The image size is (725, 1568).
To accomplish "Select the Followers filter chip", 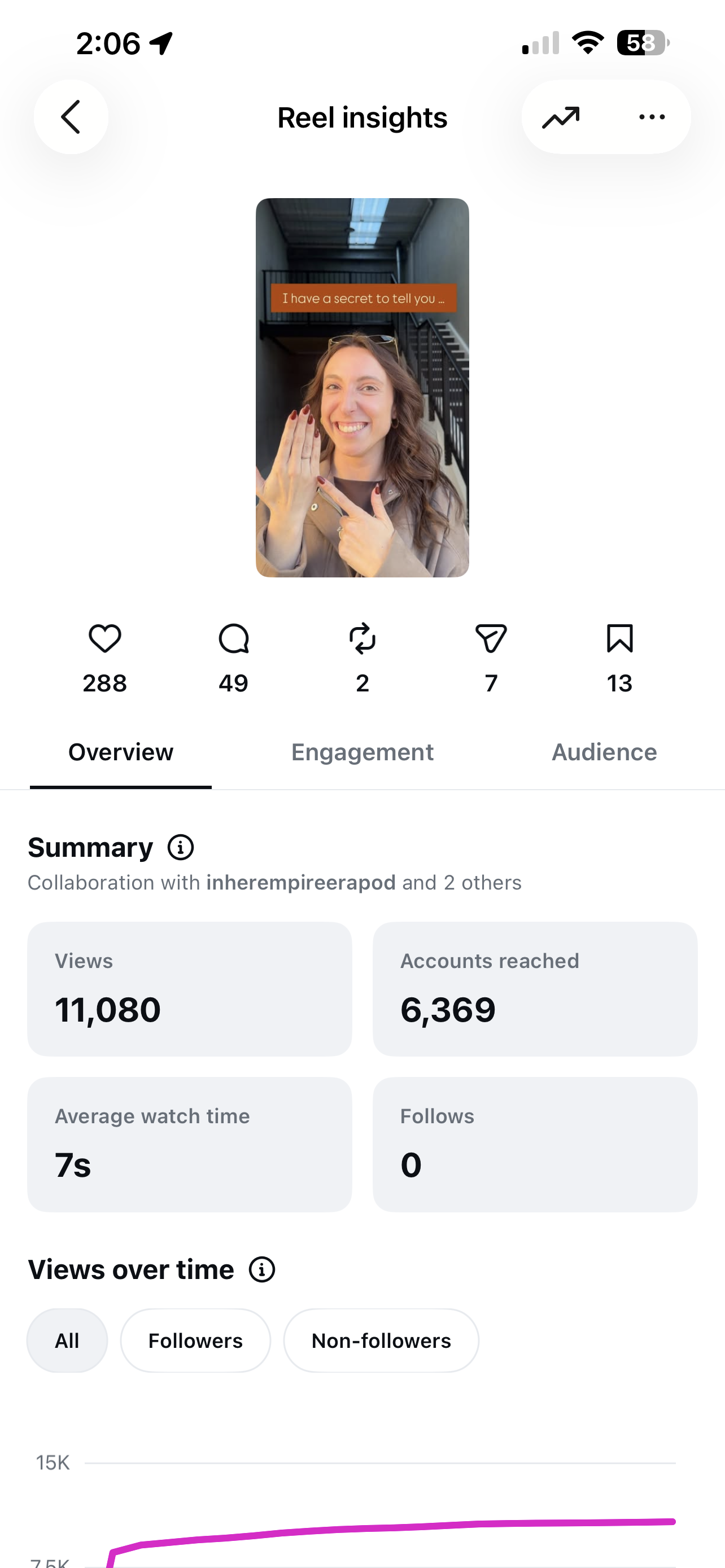I will tap(195, 1341).
